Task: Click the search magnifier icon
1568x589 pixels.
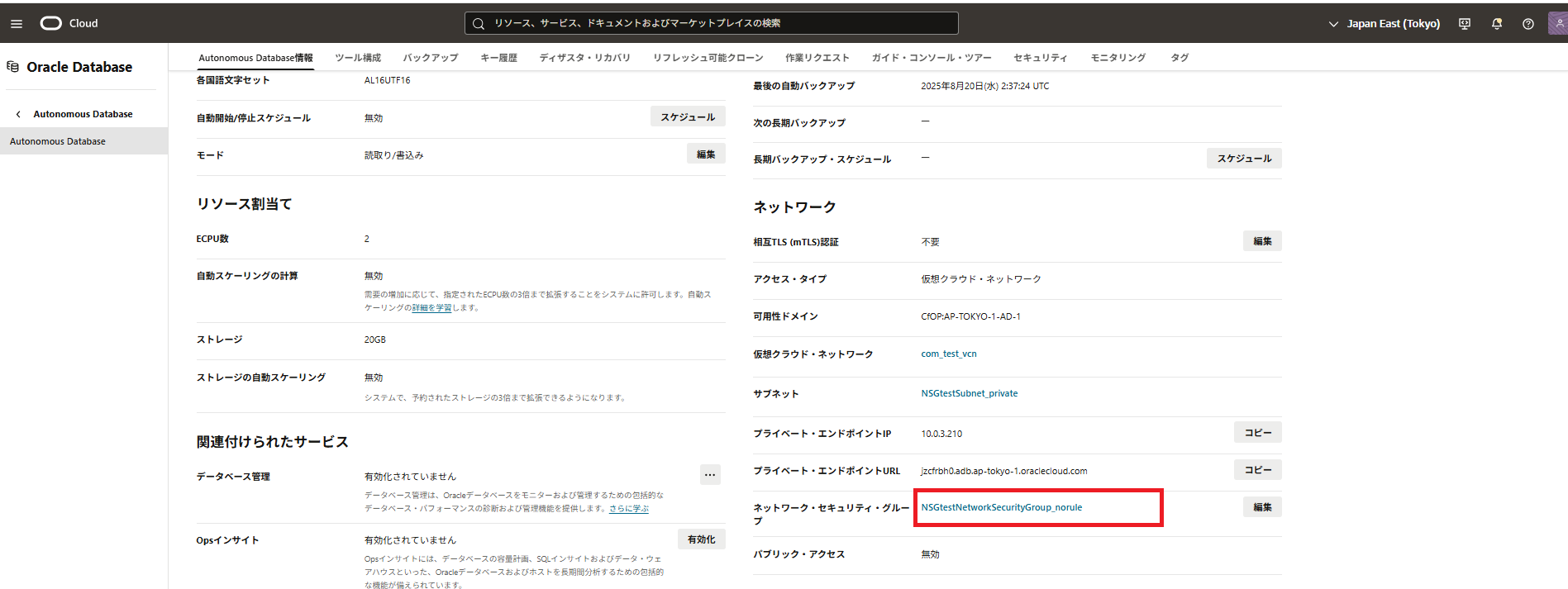Action: [478, 24]
